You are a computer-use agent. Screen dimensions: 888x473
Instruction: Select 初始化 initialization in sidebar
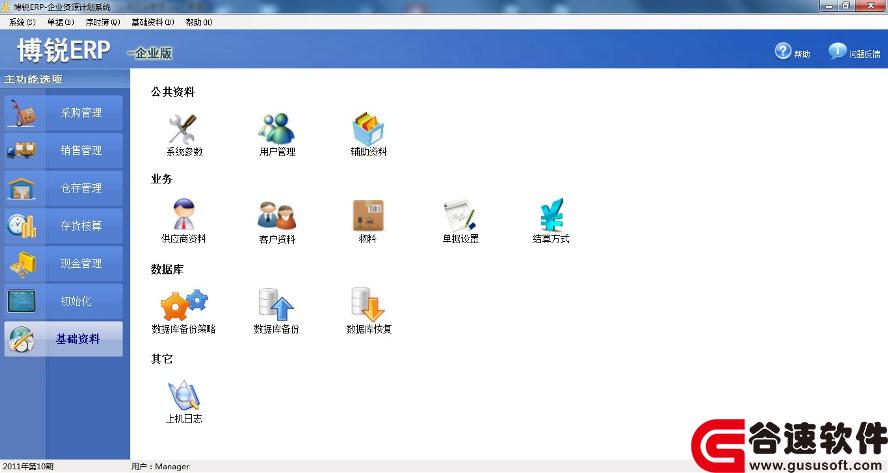[x=63, y=301]
